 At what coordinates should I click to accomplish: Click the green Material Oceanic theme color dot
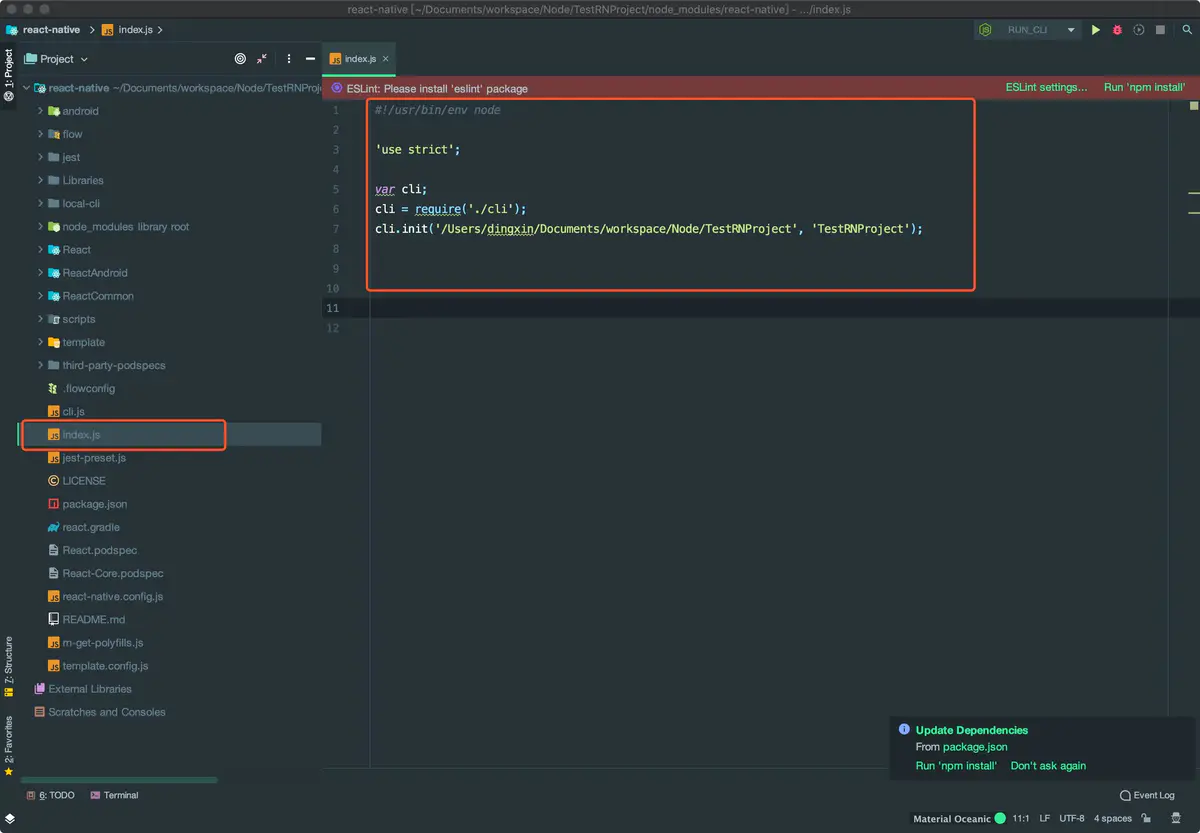point(999,818)
